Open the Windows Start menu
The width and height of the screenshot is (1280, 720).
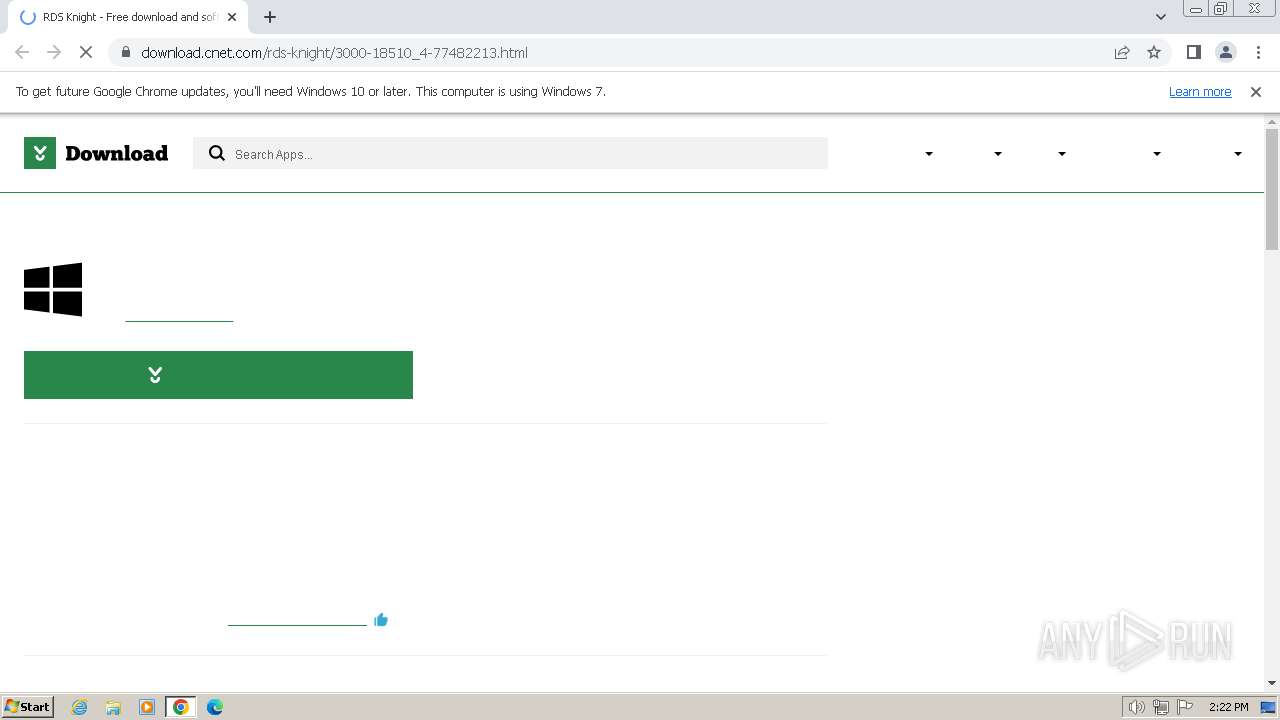coord(27,706)
